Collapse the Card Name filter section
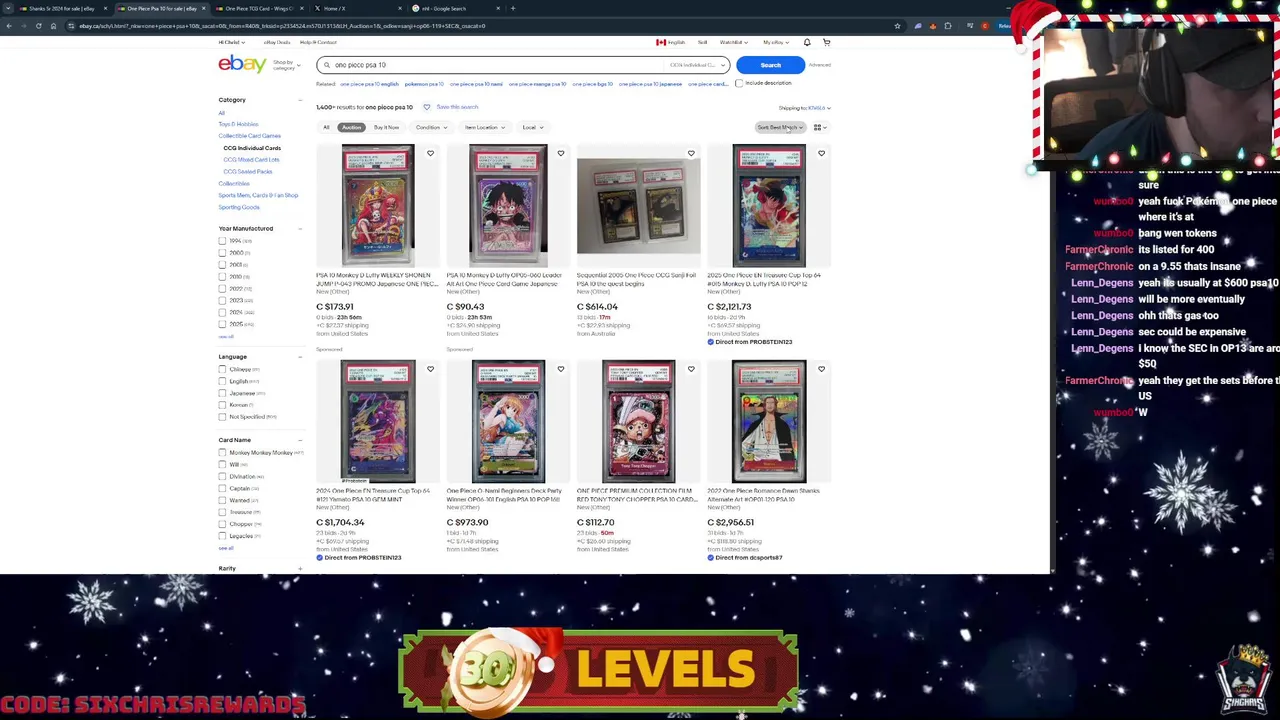Viewport: 1280px width, 720px height. pyautogui.click(x=300, y=440)
